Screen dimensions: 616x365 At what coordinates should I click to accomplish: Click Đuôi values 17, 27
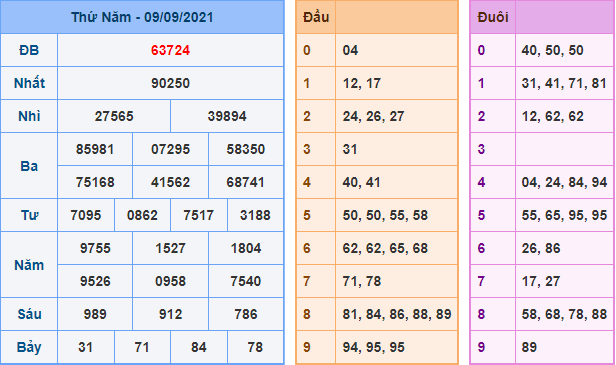[x=541, y=281]
